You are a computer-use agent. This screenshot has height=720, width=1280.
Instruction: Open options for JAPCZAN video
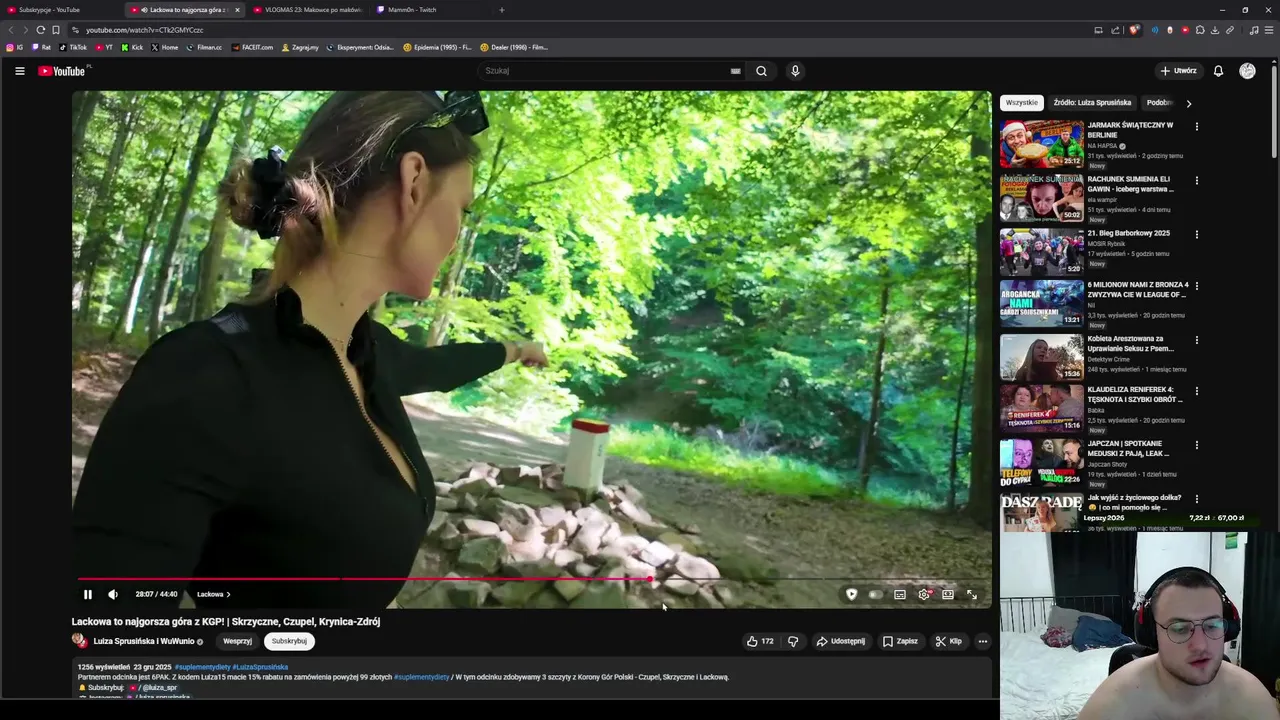tap(1196, 445)
